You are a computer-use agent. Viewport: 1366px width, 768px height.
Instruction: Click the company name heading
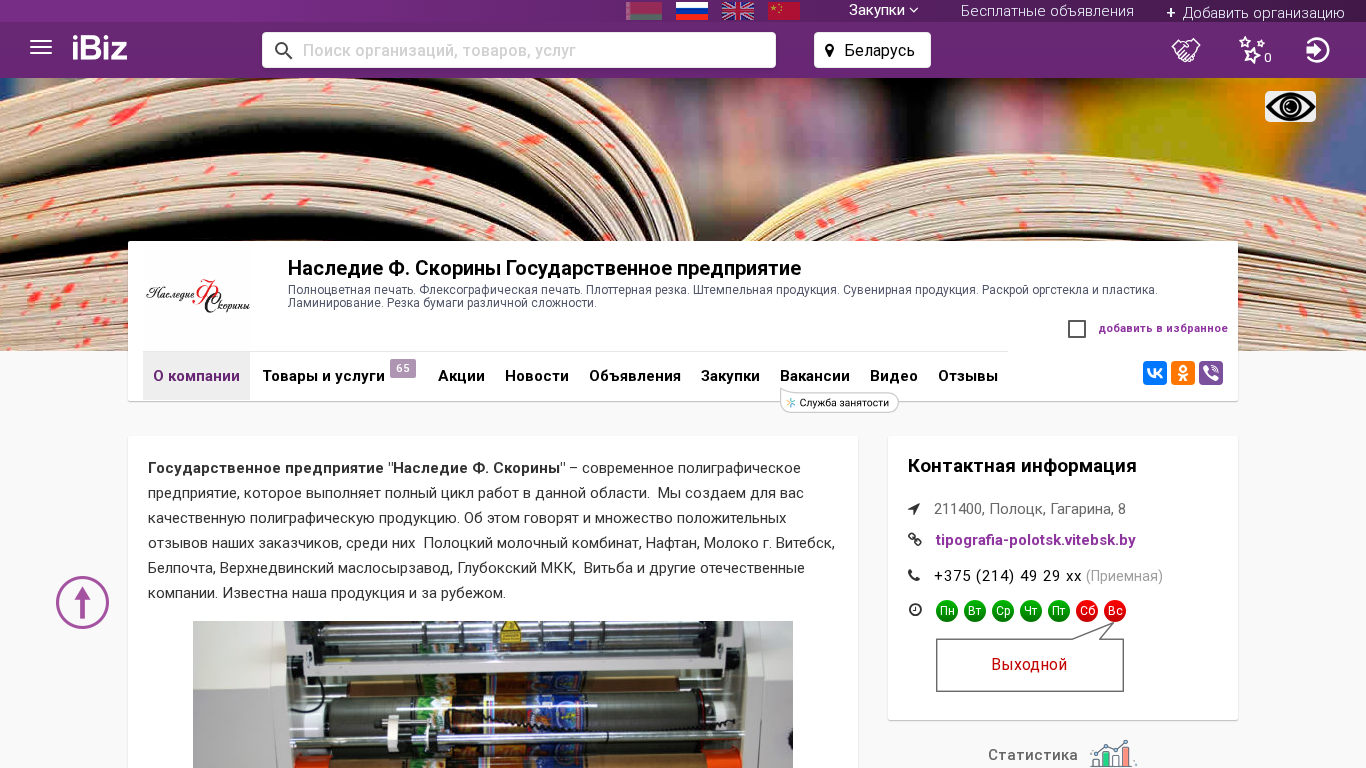coord(544,268)
